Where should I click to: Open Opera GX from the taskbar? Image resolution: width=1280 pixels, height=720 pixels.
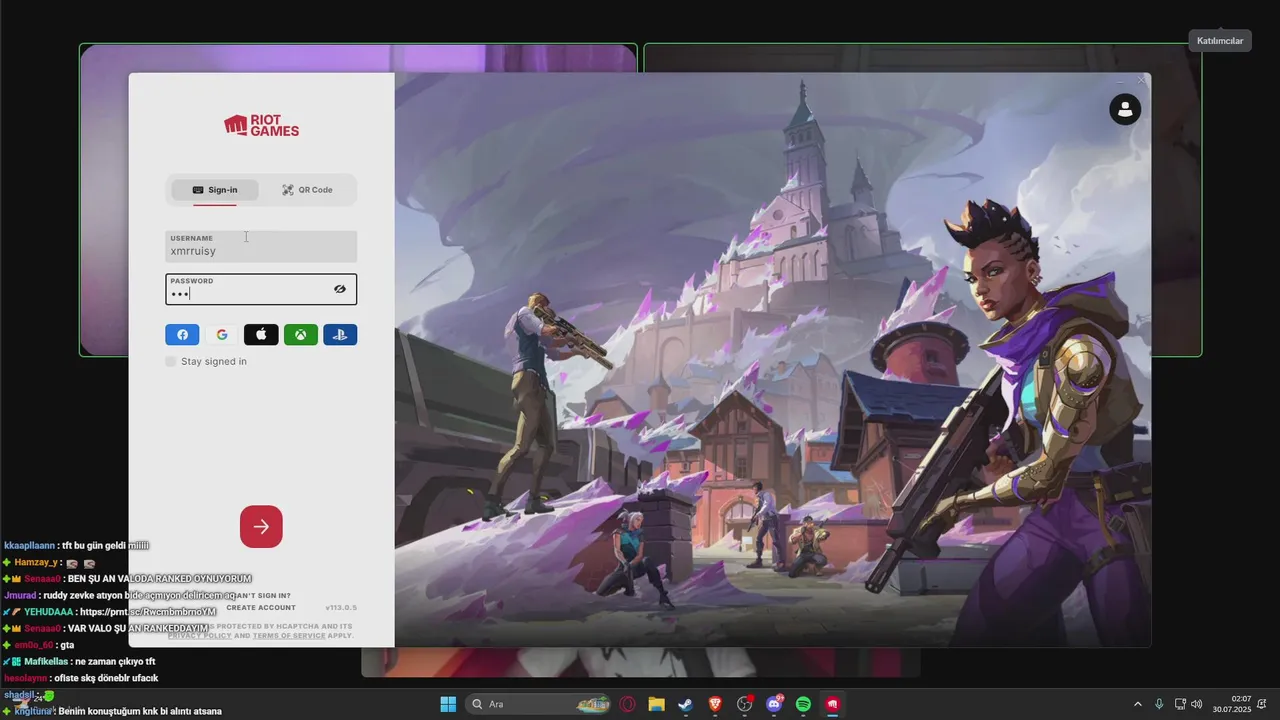[x=628, y=704]
